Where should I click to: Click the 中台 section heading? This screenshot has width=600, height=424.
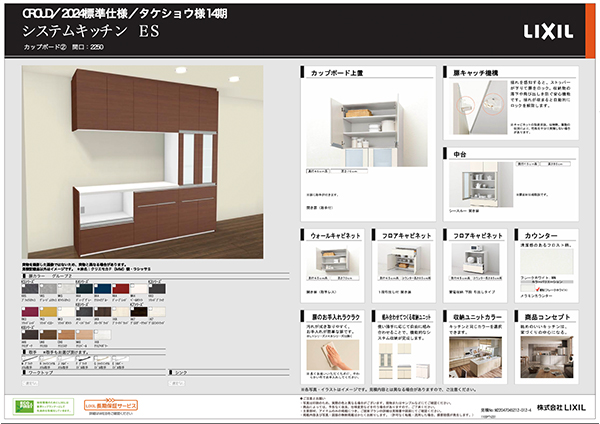pyautogui.click(x=460, y=154)
